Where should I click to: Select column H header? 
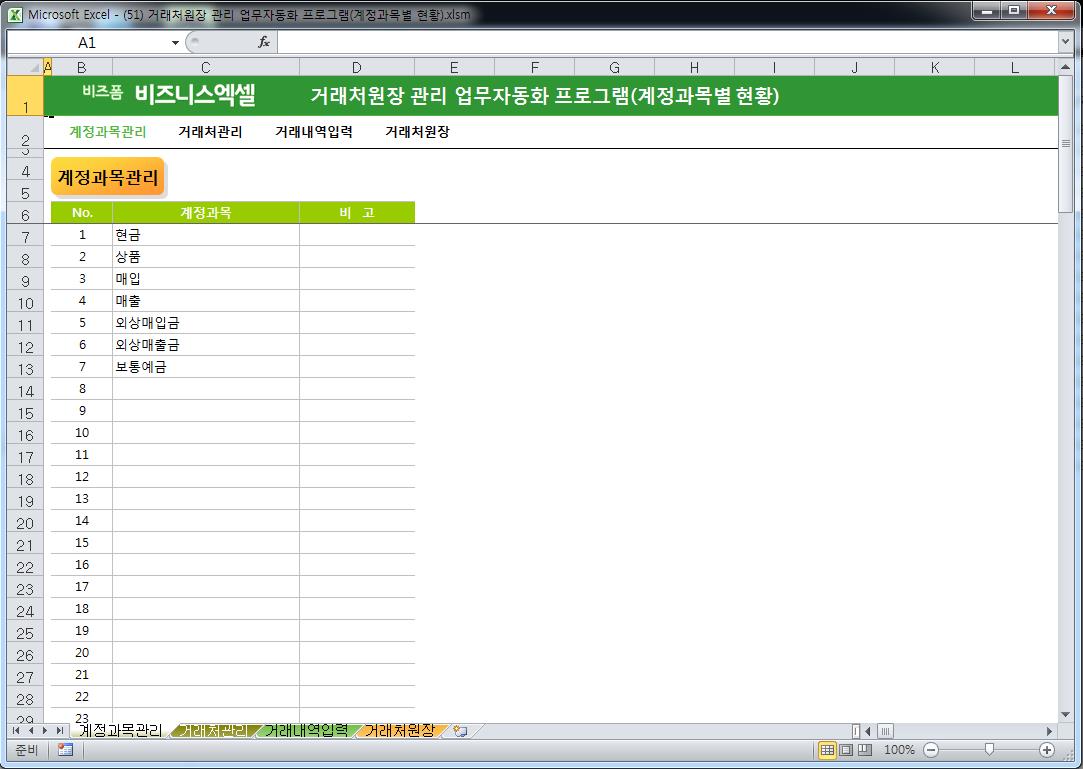click(694, 68)
